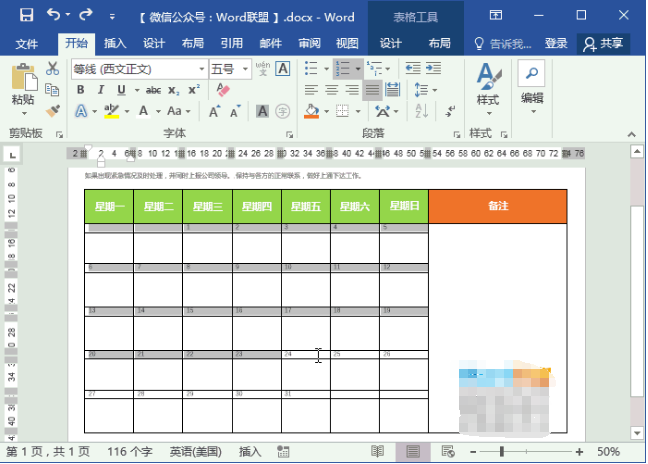This screenshot has height=464, width=648.
Task: Open the font size dropdown 五号
Action: click(x=245, y=69)
